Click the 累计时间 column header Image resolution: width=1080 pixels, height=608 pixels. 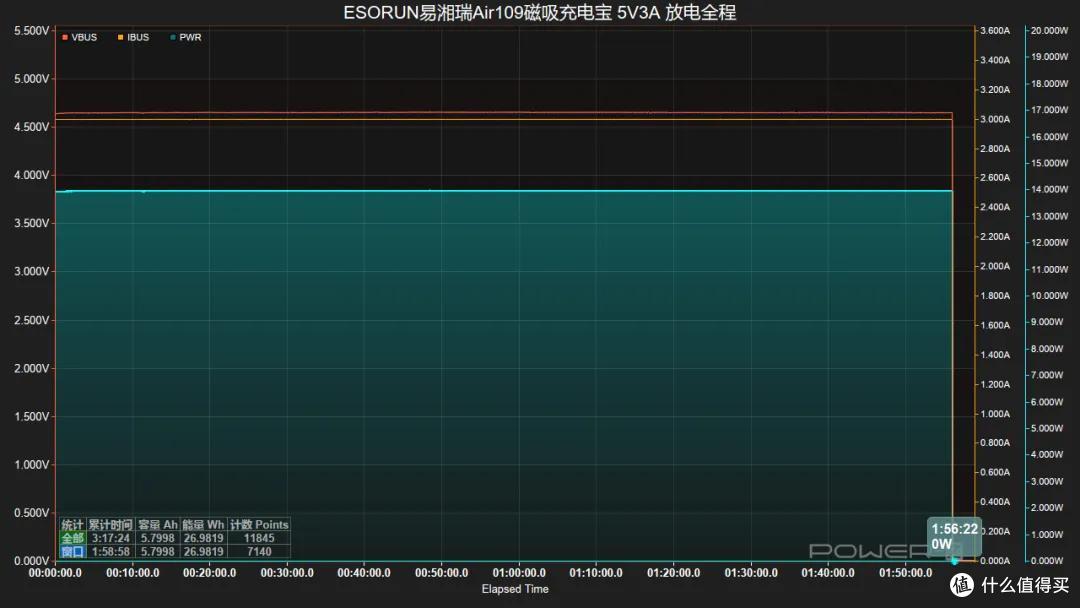tap(110, 525)
